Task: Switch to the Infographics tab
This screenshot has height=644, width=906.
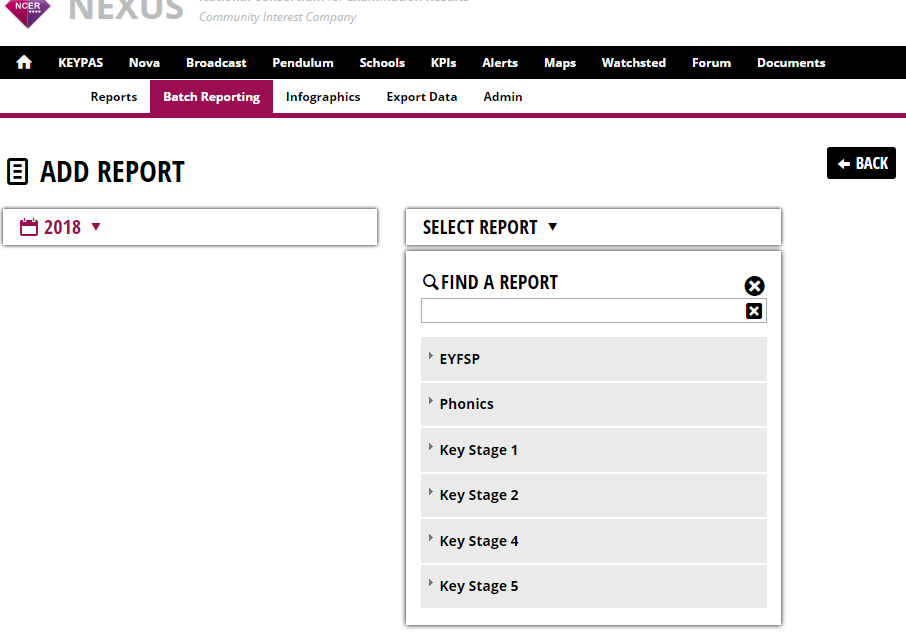Action: click(x=323, y=96)
